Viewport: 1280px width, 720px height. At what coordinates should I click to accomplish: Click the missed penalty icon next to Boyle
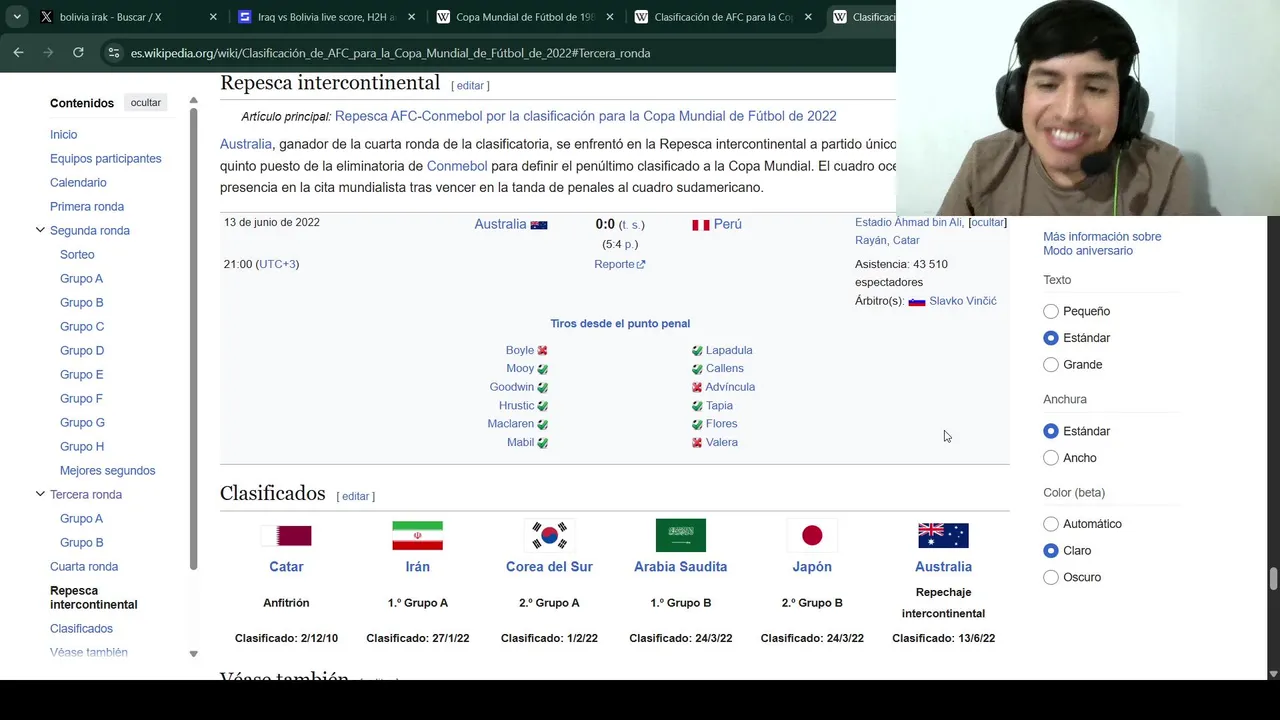coord(543,351)
